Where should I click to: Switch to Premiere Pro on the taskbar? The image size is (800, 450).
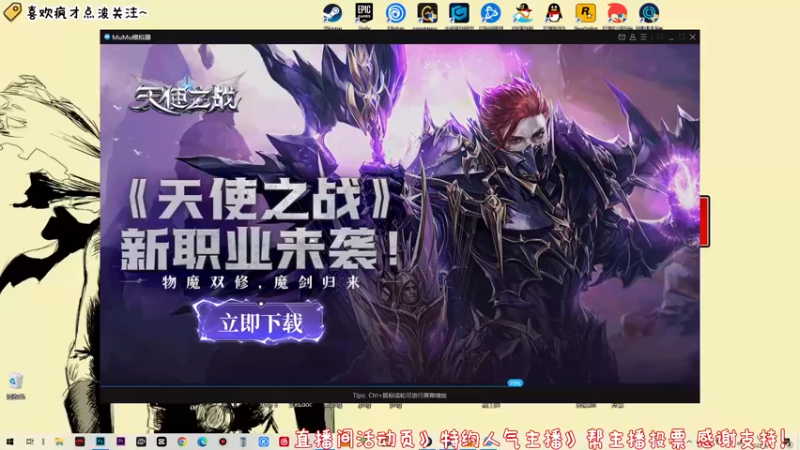(120, 442)
